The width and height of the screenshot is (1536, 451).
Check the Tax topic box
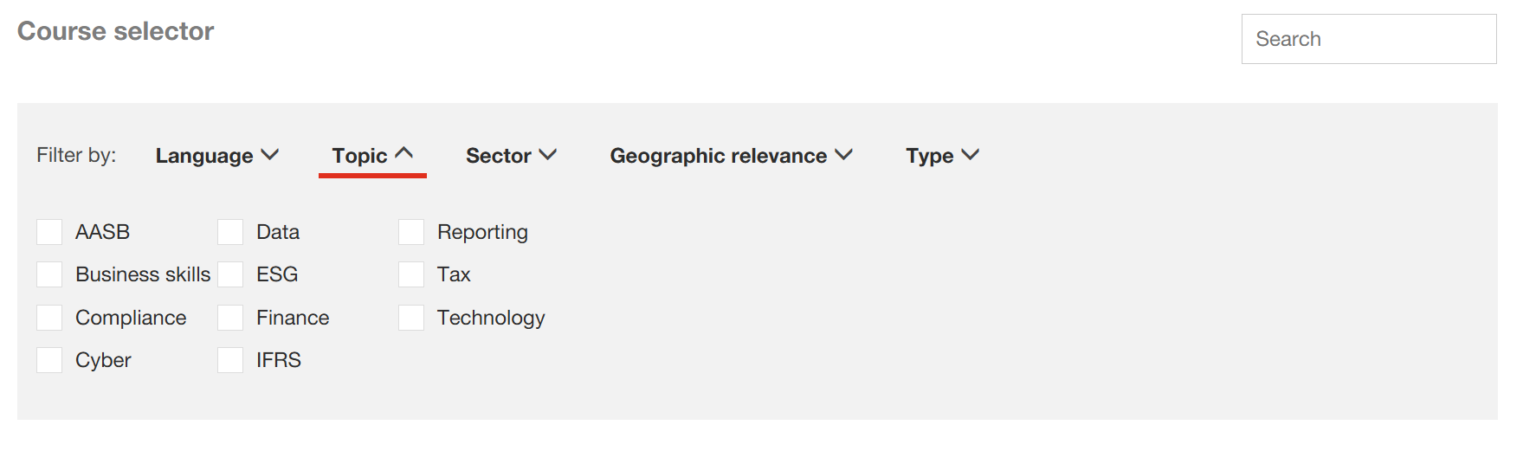[411, 275]
